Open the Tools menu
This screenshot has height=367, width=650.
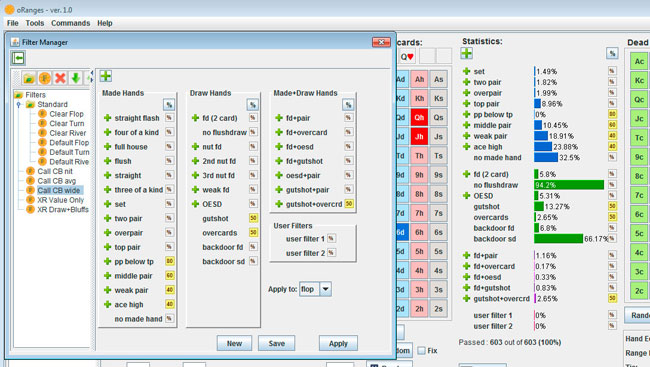[x=35, y=23]
